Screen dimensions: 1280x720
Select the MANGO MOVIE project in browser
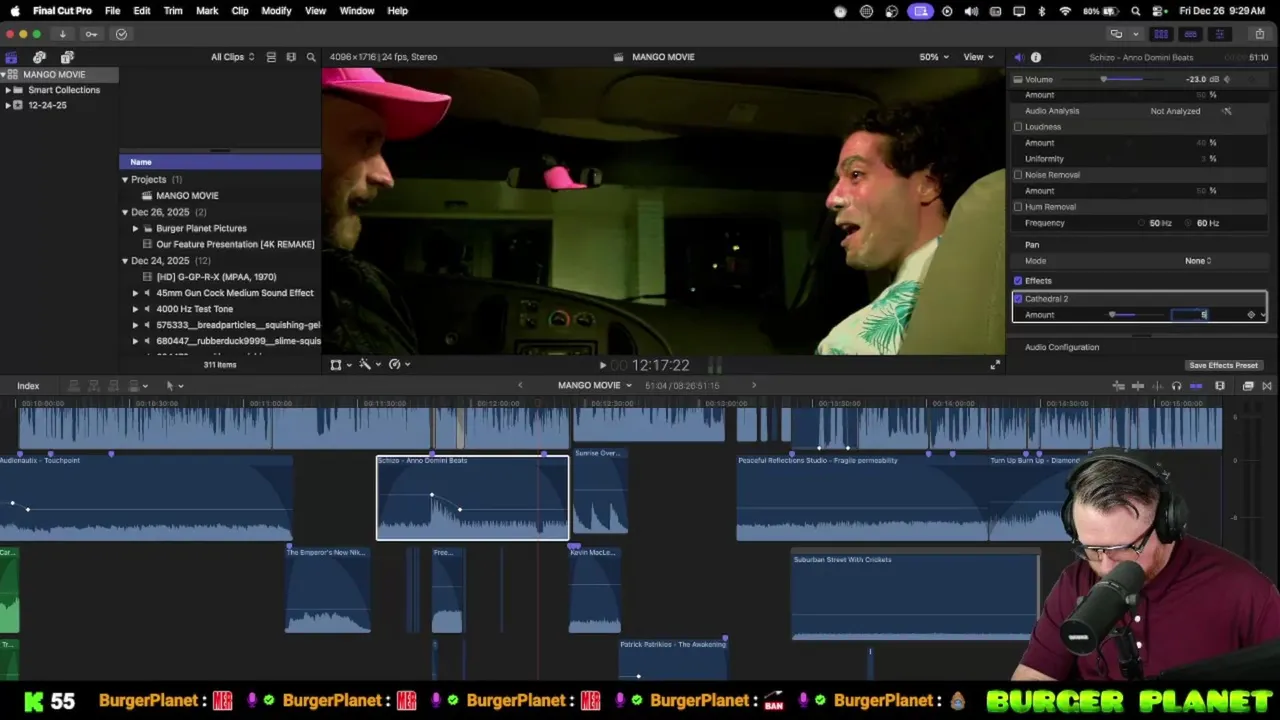187,196
